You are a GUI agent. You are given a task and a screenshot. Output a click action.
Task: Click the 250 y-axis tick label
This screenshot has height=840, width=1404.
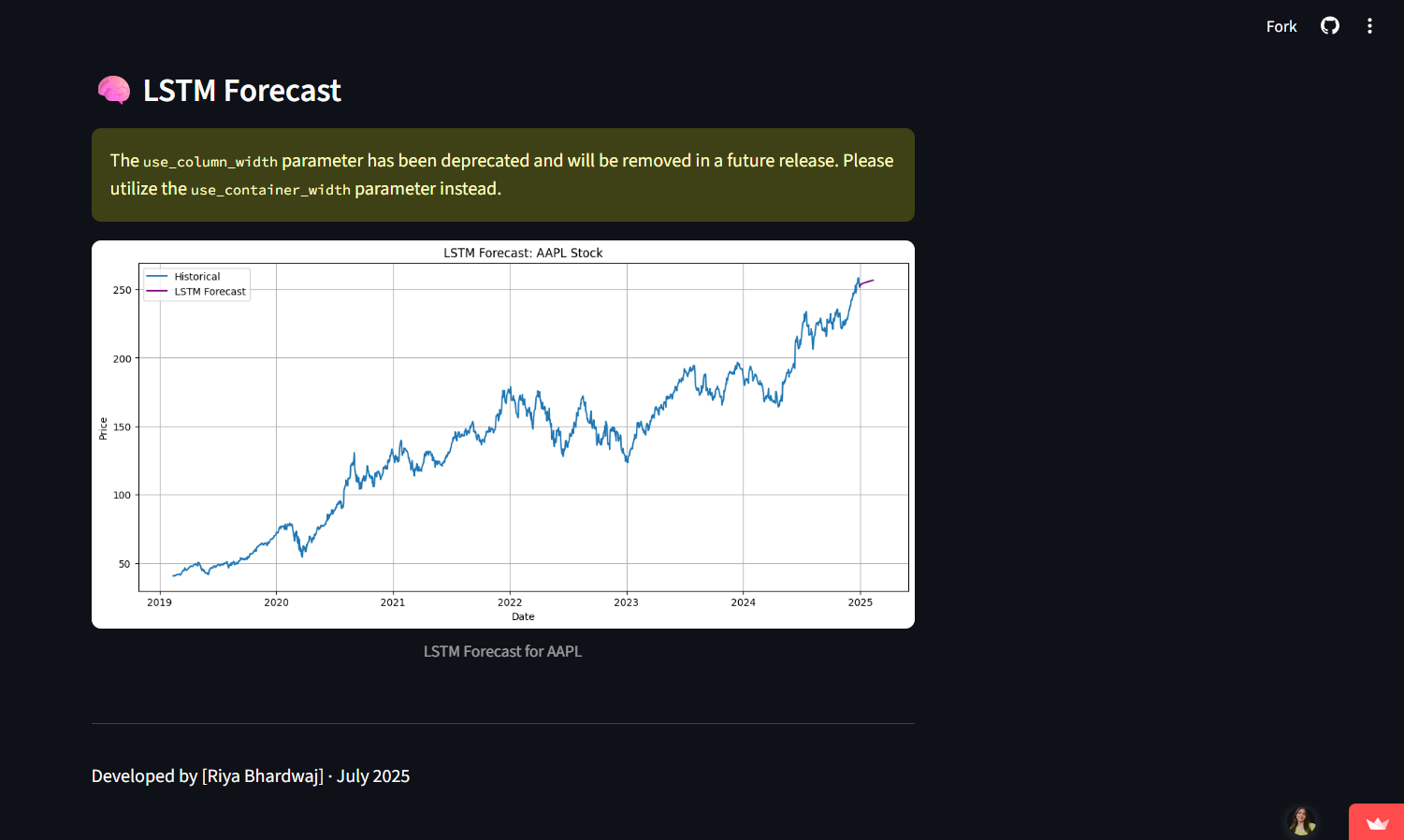point(123,290)
